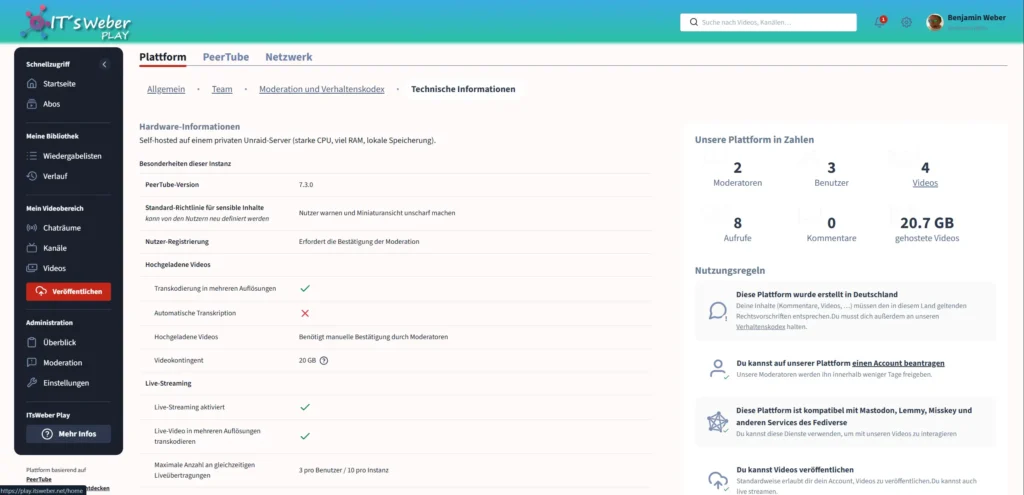The width and height of the screenshot is (1024, 495).
Task: Follow the Videos link in platform stats
Action: tap(924, 183)
